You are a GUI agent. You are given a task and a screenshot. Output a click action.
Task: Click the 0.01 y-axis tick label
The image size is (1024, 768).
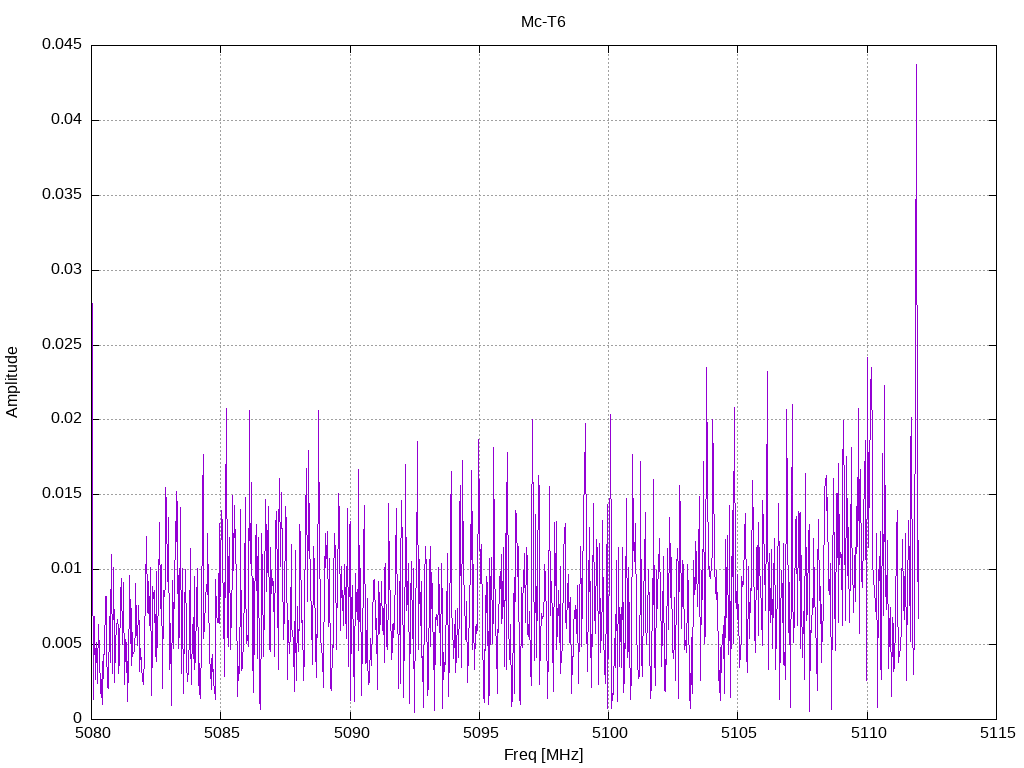[x=65, y=569]
